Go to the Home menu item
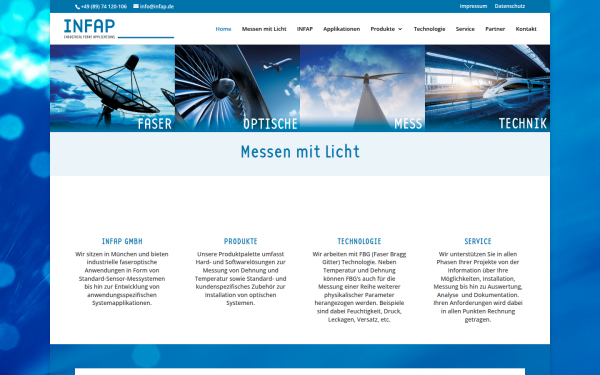 [223, 29]
